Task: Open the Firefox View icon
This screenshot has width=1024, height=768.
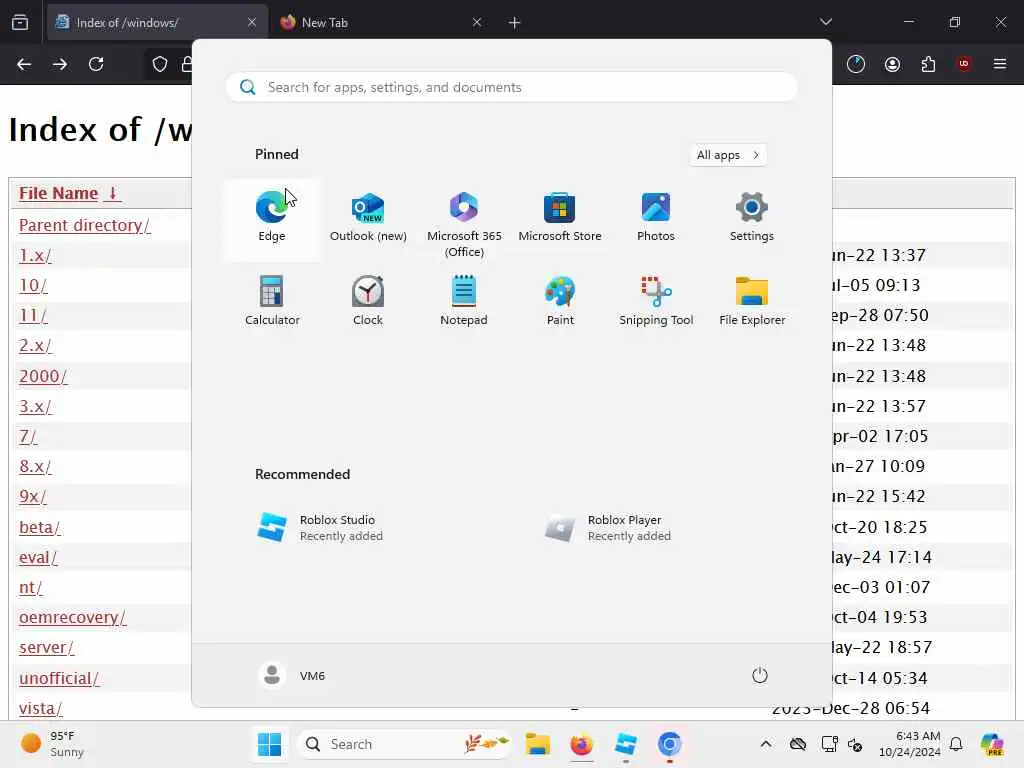Action: 20,22
